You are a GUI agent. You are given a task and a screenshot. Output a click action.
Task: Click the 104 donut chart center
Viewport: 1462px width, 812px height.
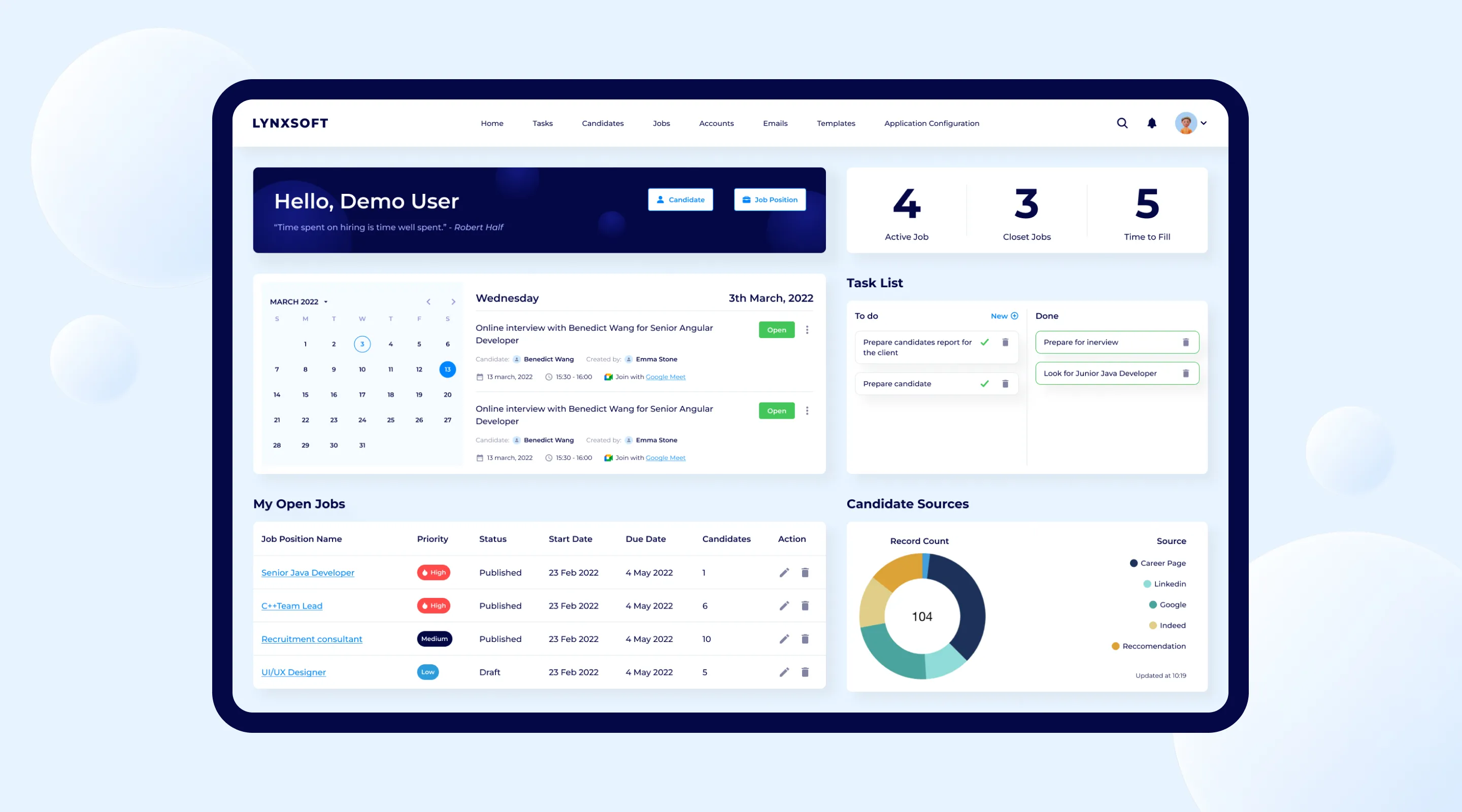coord(922,617)
